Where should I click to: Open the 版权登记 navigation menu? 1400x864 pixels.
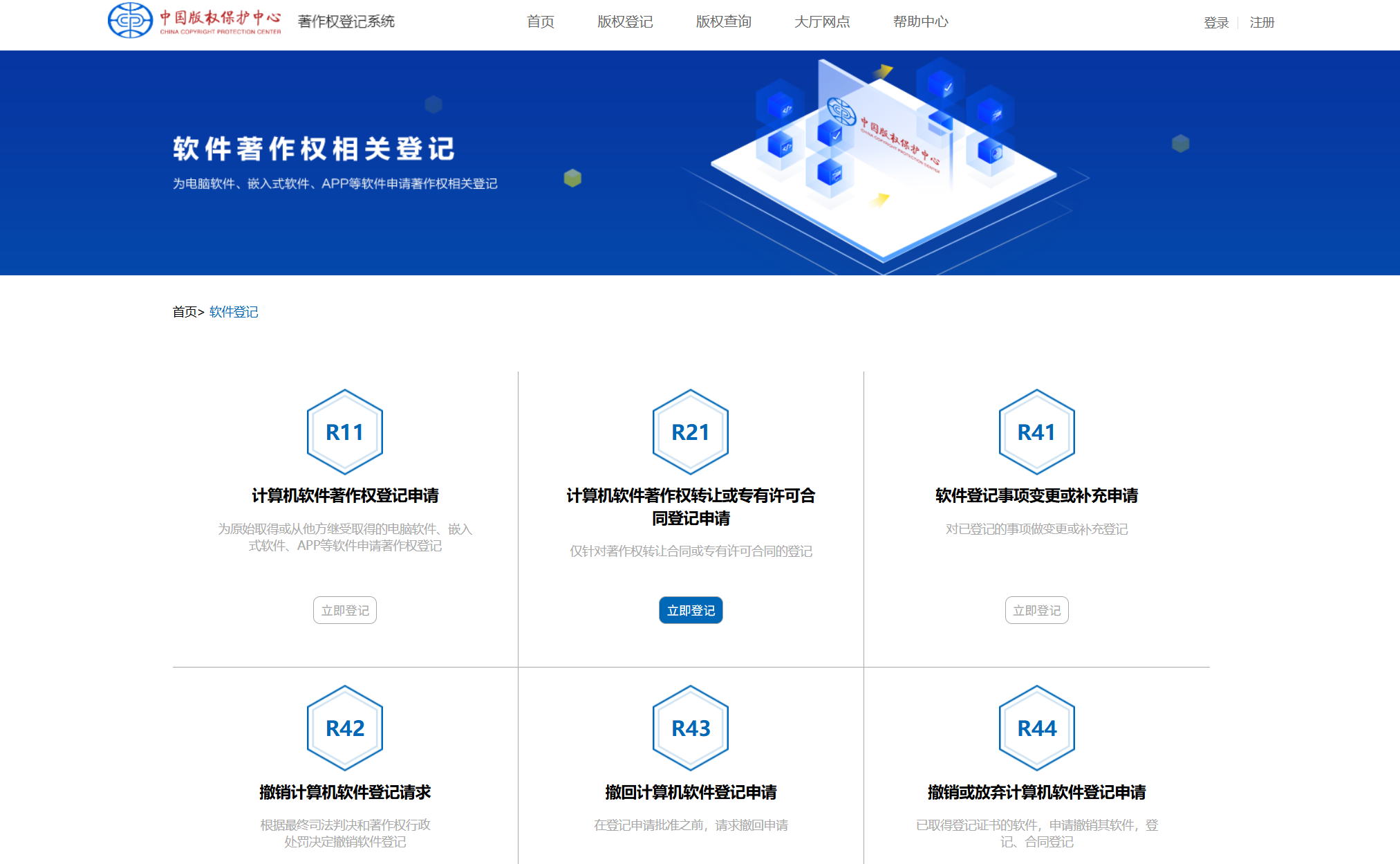[624, 22]
